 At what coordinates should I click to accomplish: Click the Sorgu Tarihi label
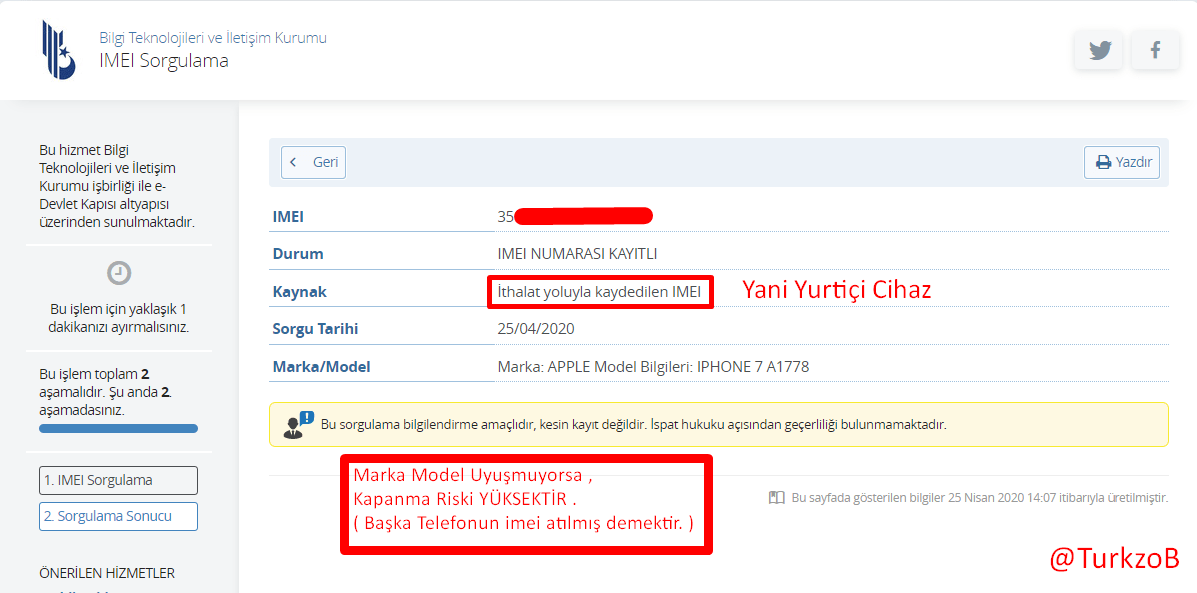(x=315, y=329)
